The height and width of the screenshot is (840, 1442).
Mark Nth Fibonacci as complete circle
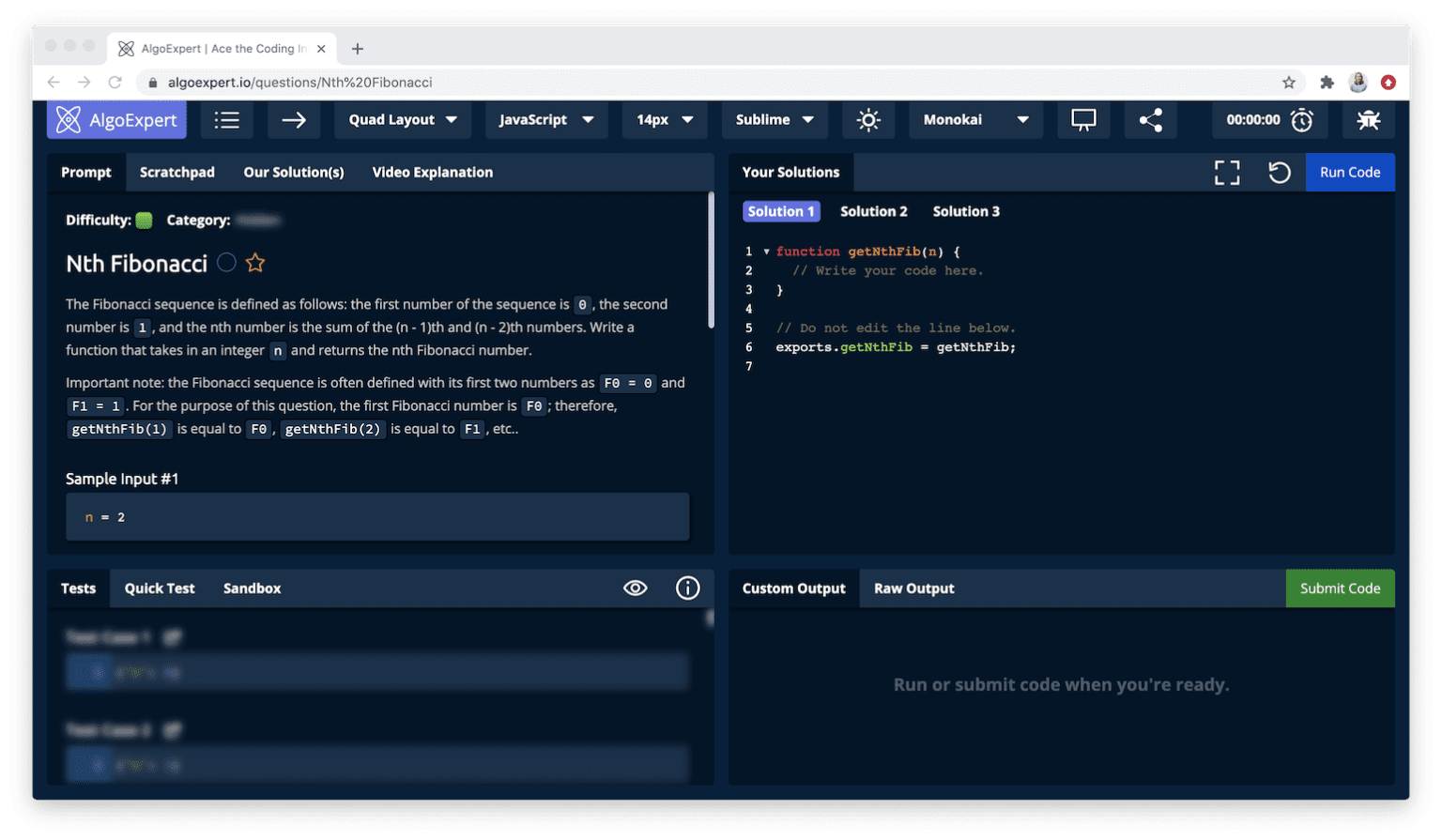pos(226,263)
